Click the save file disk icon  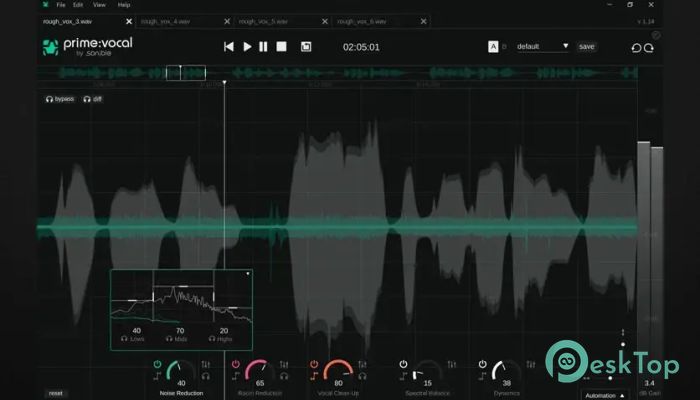click(306, 46)
